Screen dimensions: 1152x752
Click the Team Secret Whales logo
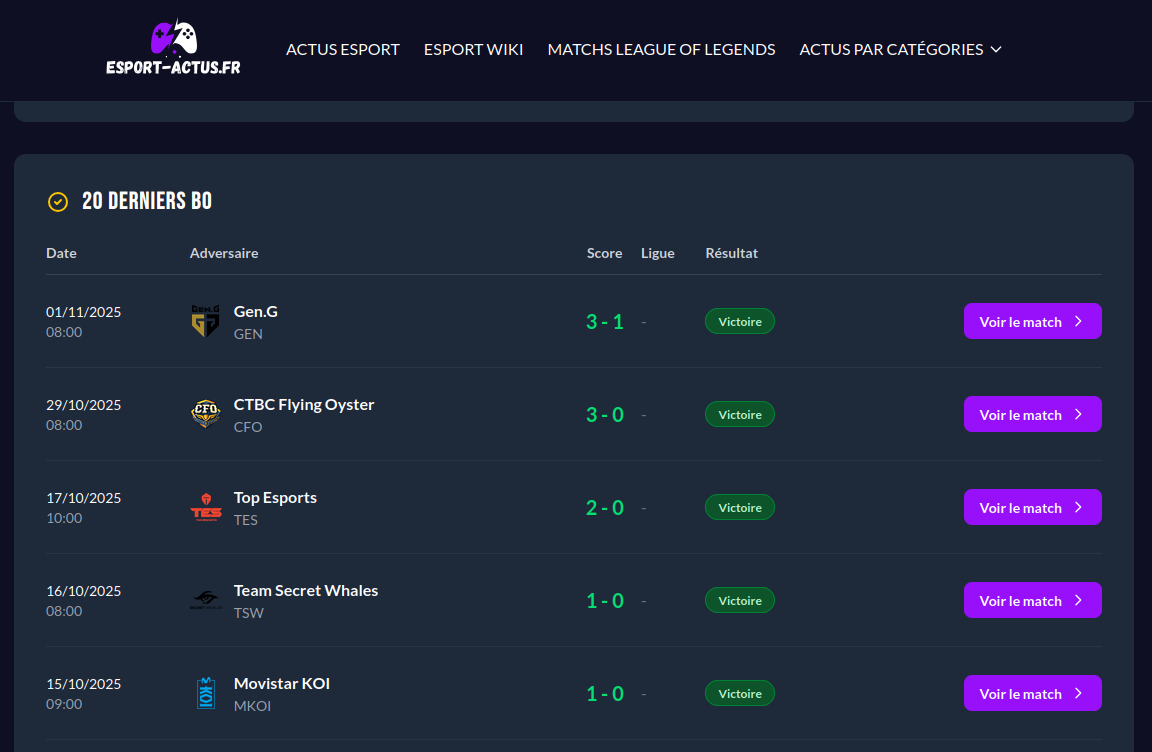[x=206, y=600]
